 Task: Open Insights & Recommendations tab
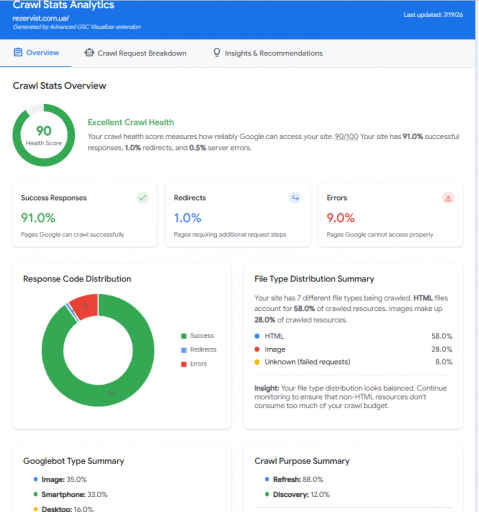pos(268,53)
